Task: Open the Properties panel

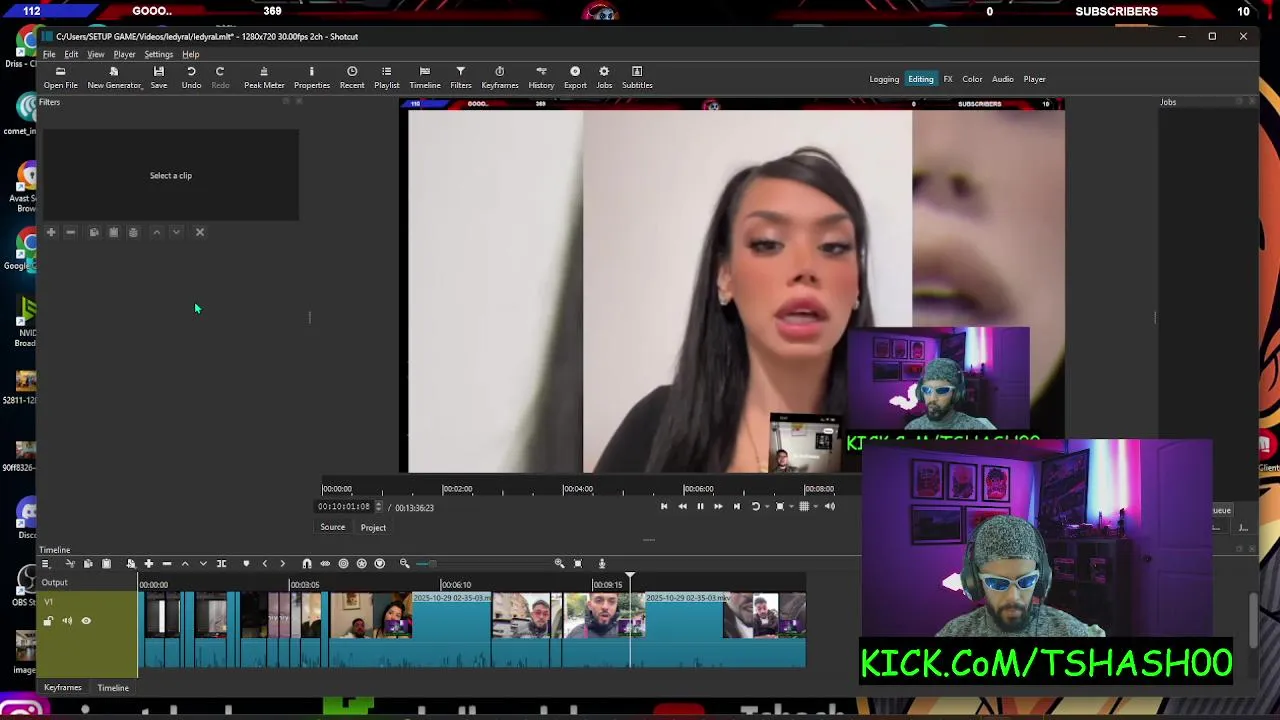Action: pos(311,77)
